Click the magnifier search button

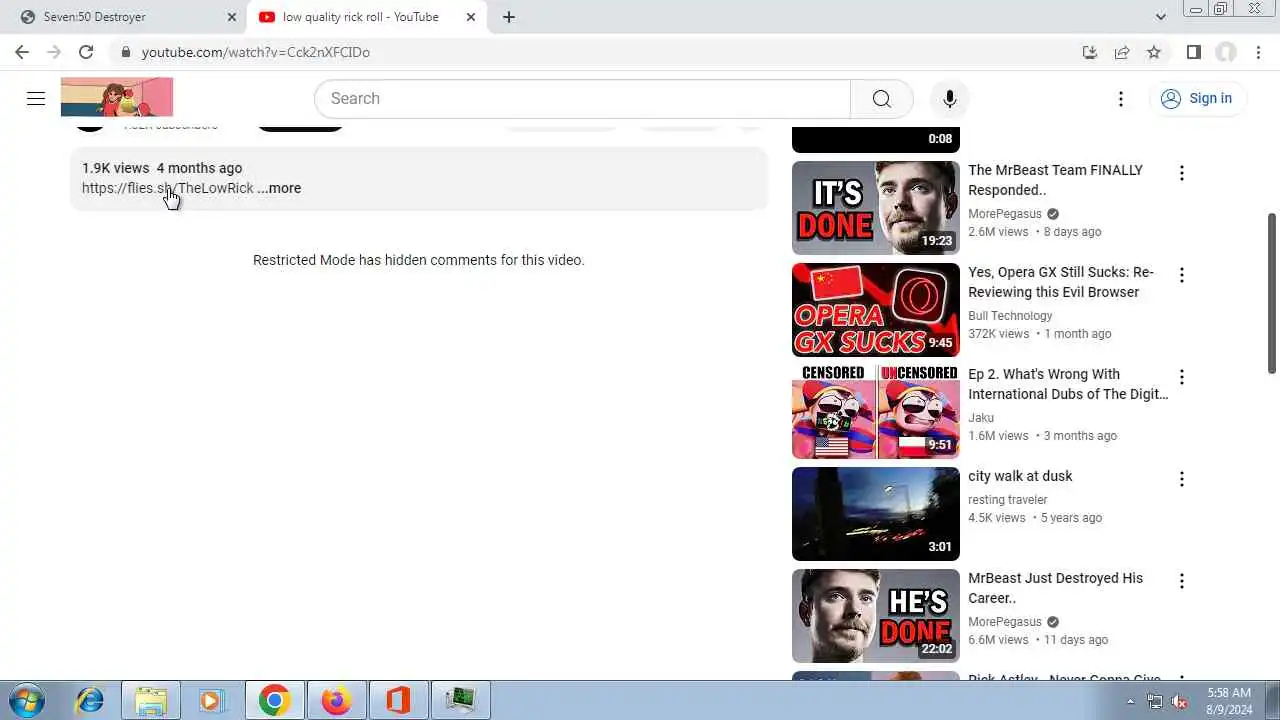click(881, 98)
